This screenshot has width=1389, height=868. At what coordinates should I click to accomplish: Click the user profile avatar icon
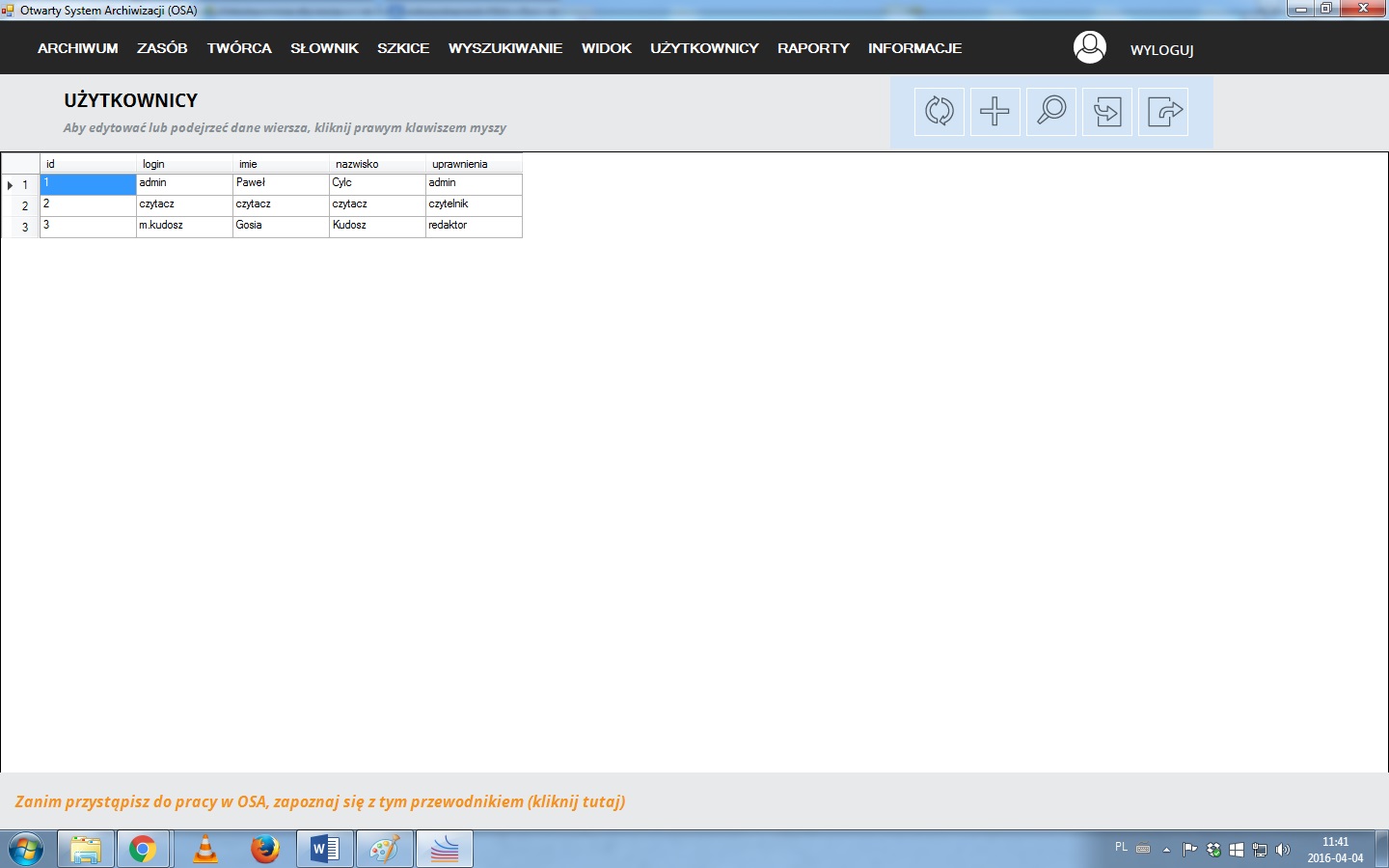click(1090, 47)
